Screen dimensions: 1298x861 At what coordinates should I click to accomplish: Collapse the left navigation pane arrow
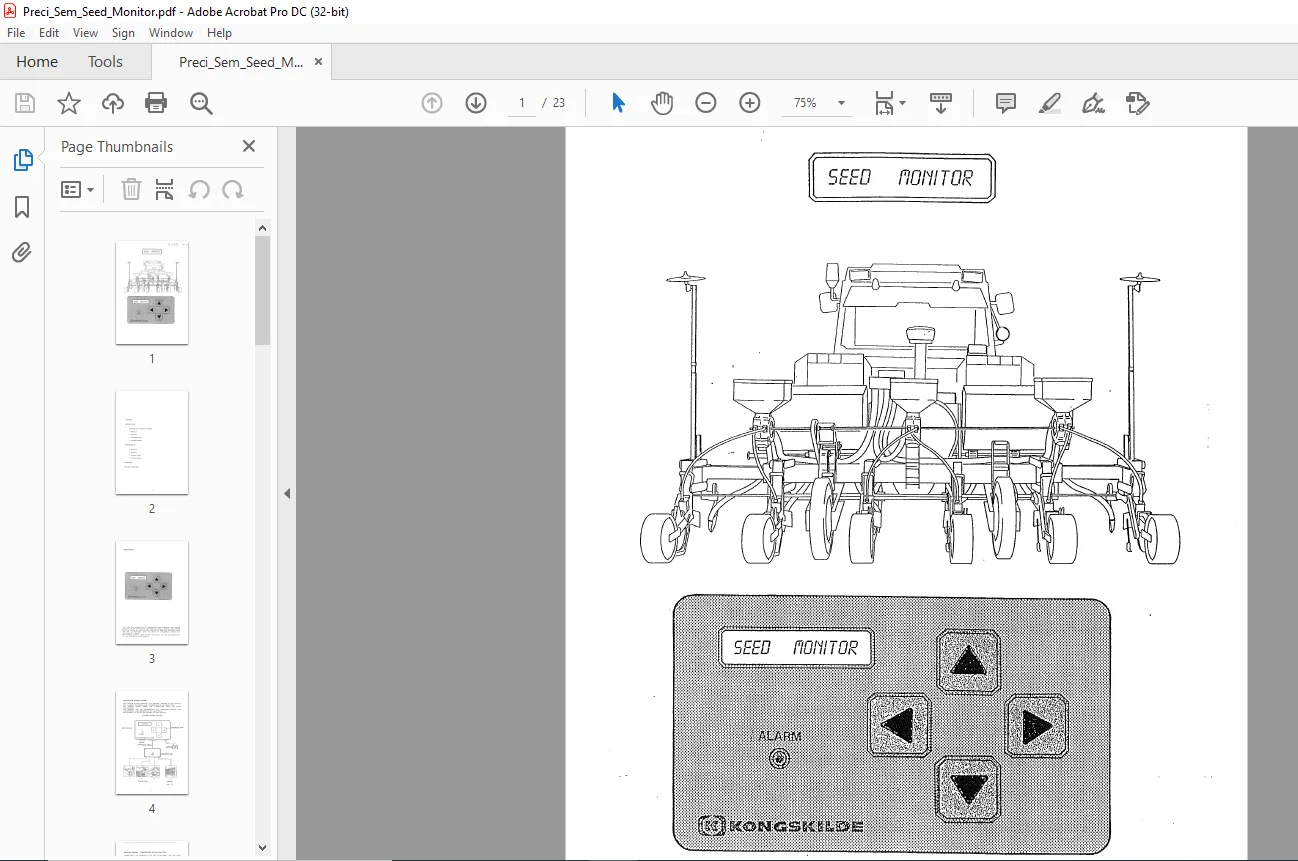[287, 493]
